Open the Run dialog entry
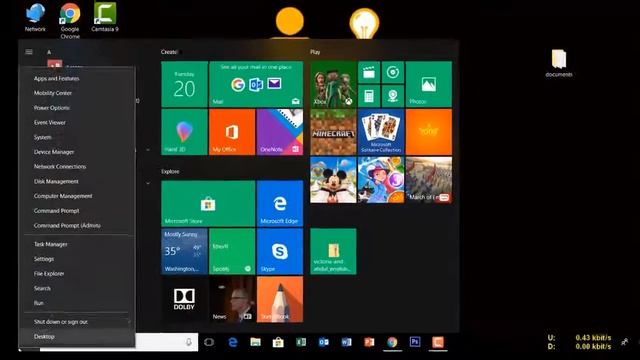 click(x=78, y=303)
